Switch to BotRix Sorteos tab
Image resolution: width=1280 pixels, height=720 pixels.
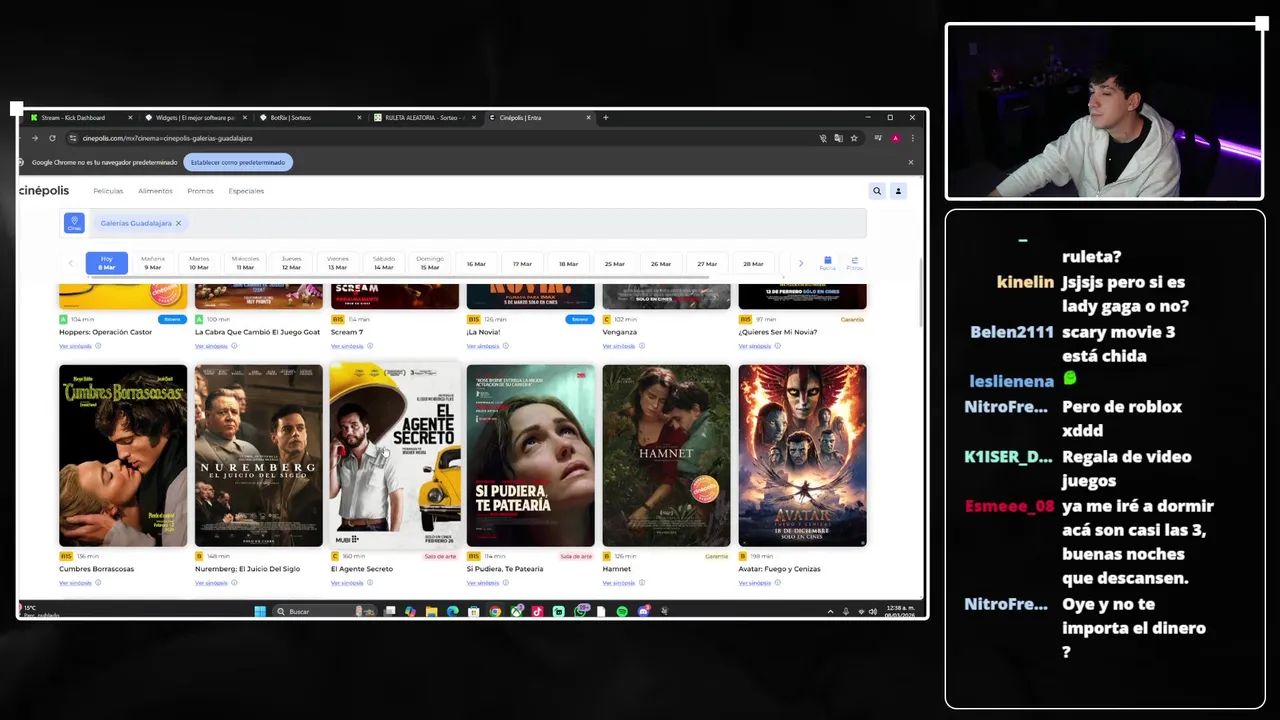(310, 117)
